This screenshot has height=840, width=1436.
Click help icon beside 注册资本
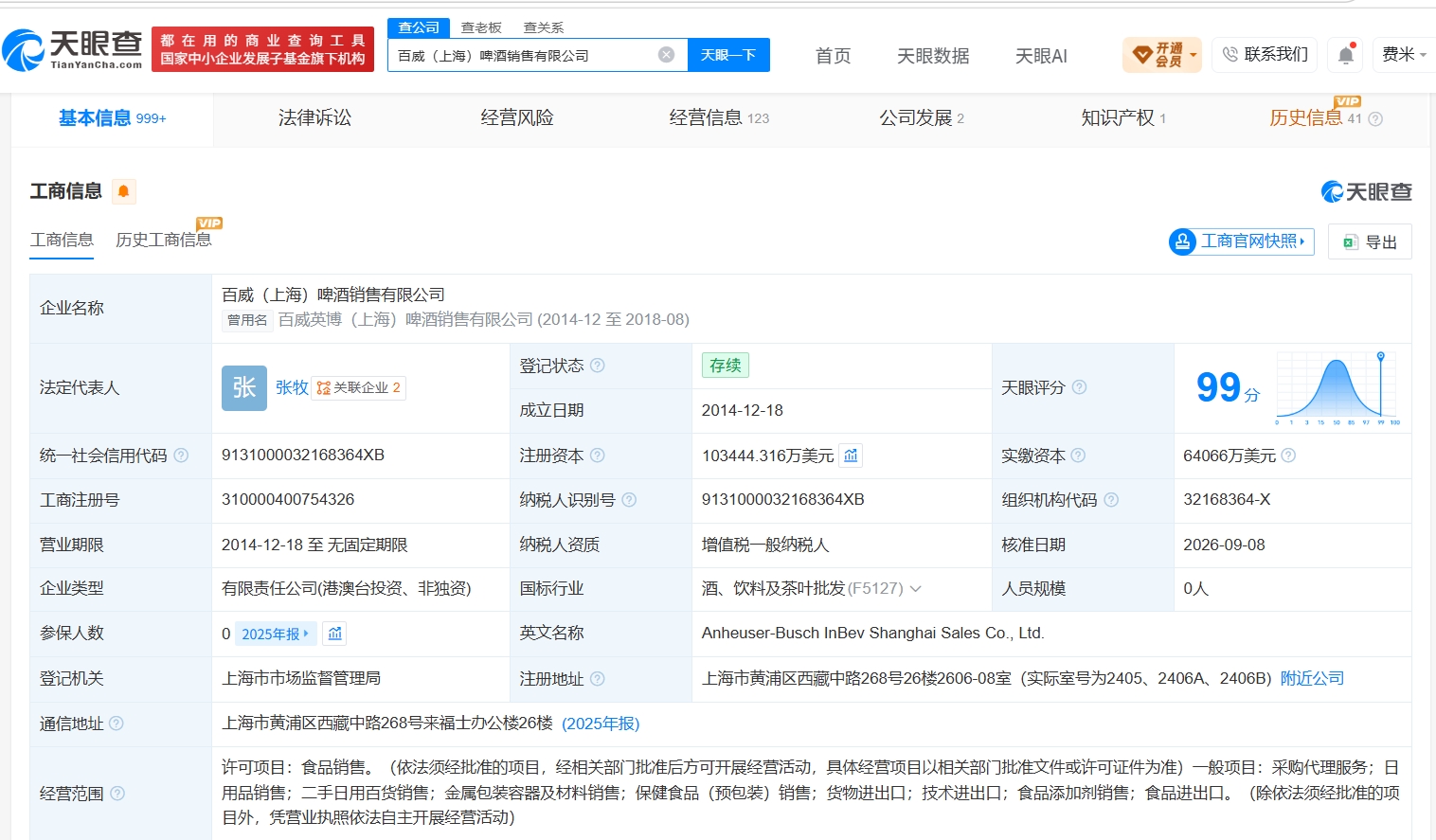click(597, 456)
